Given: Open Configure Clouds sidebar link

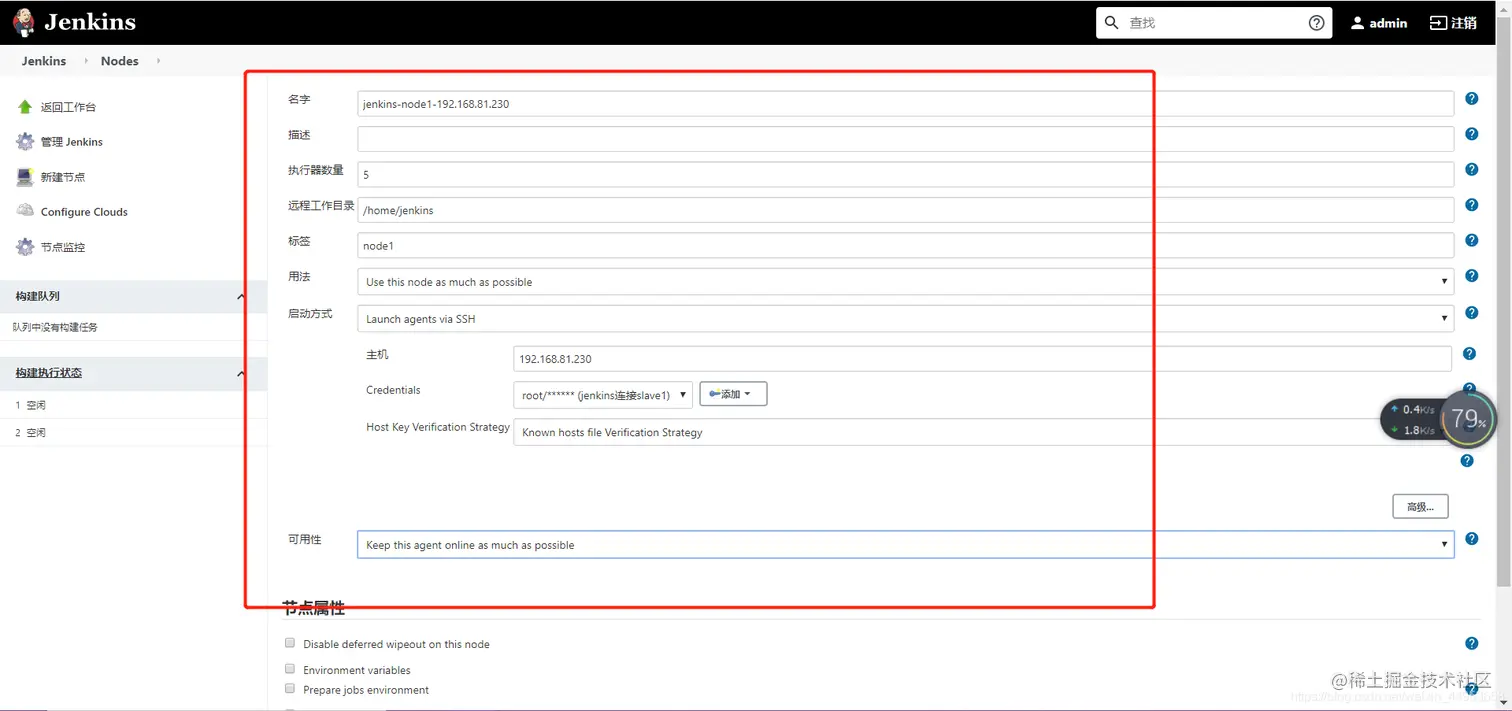Looking at the screenshot, I should pos(84,212).
